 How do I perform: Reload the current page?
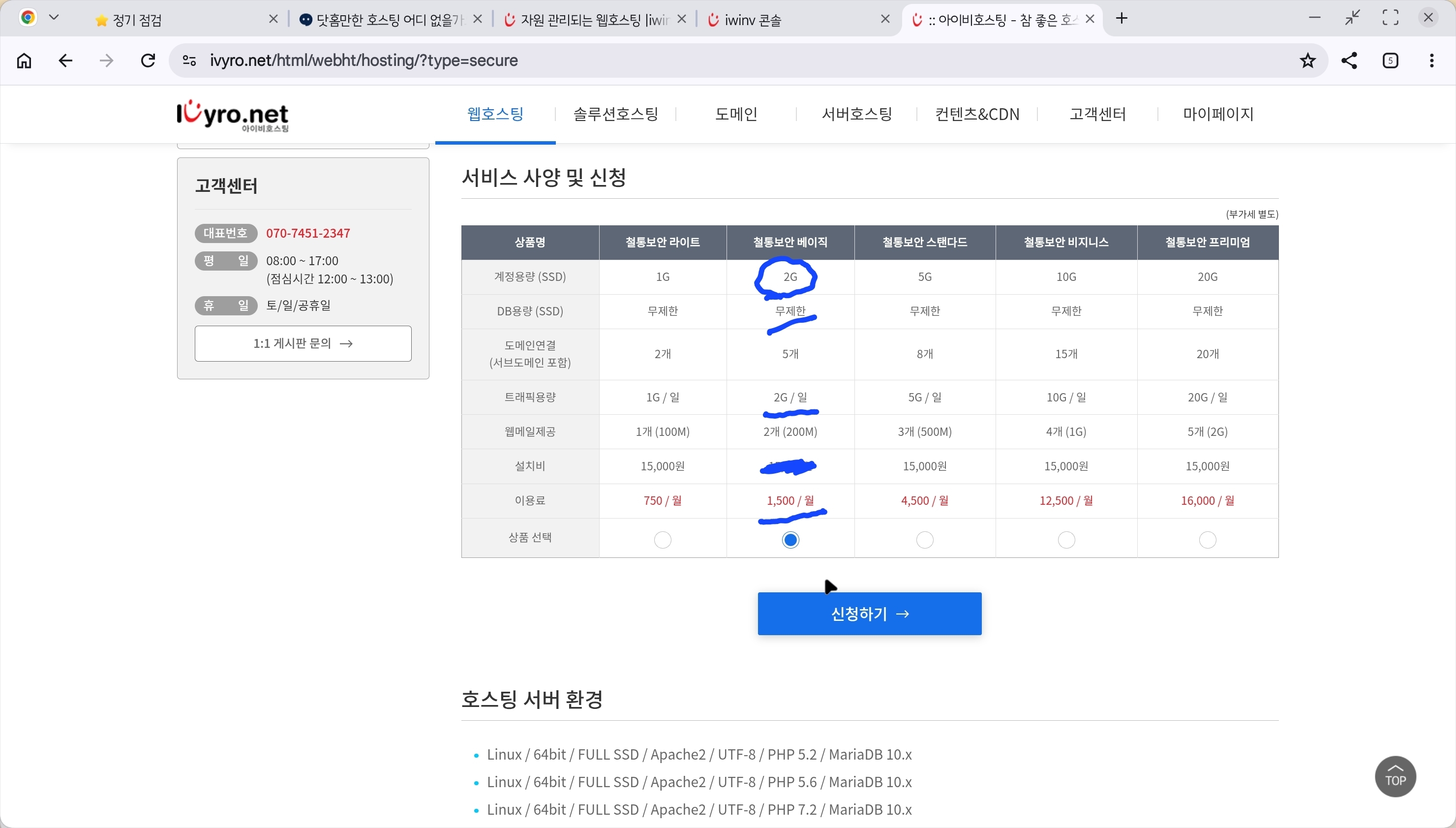tap(148, 61)
